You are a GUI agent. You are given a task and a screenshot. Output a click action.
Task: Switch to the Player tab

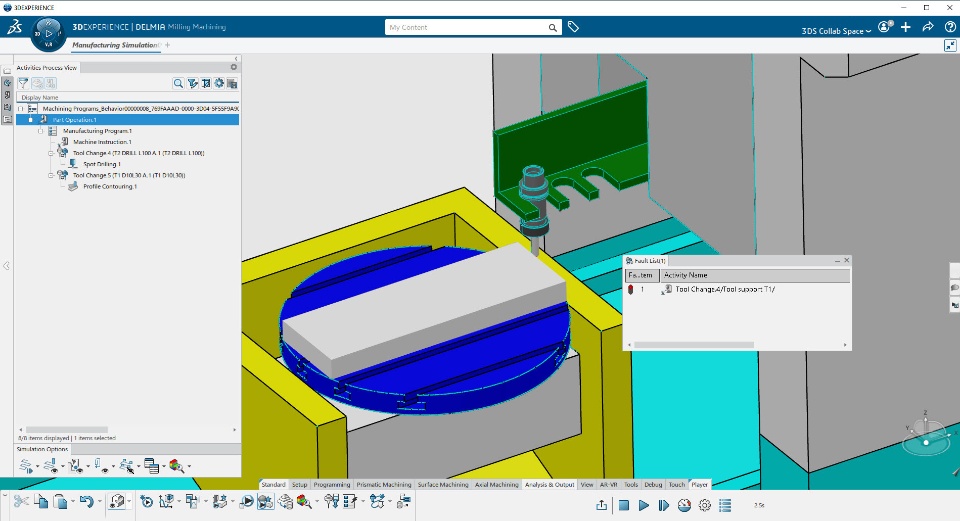[699, 484]
